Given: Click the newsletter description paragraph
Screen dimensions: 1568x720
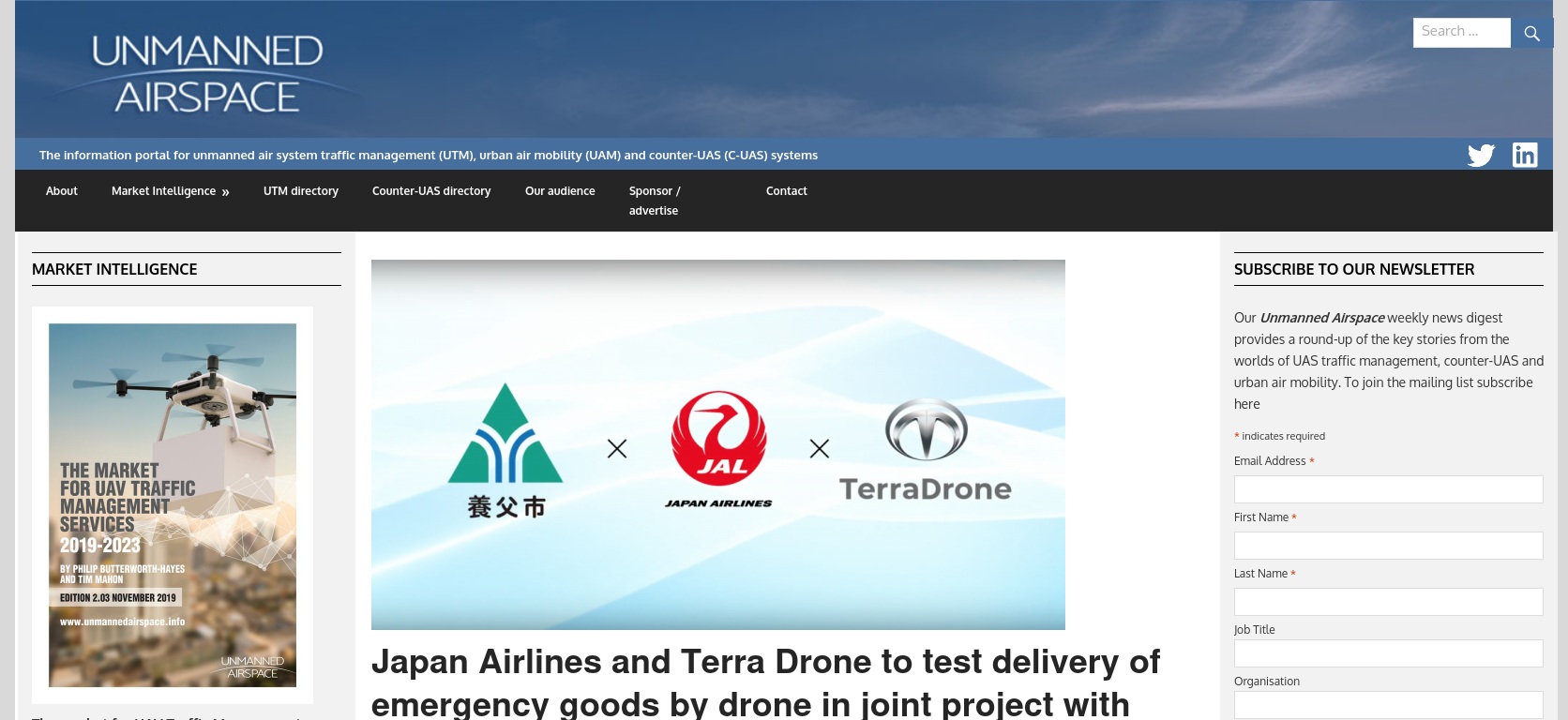Looking at the screenshot, I should pos(1388,361).
